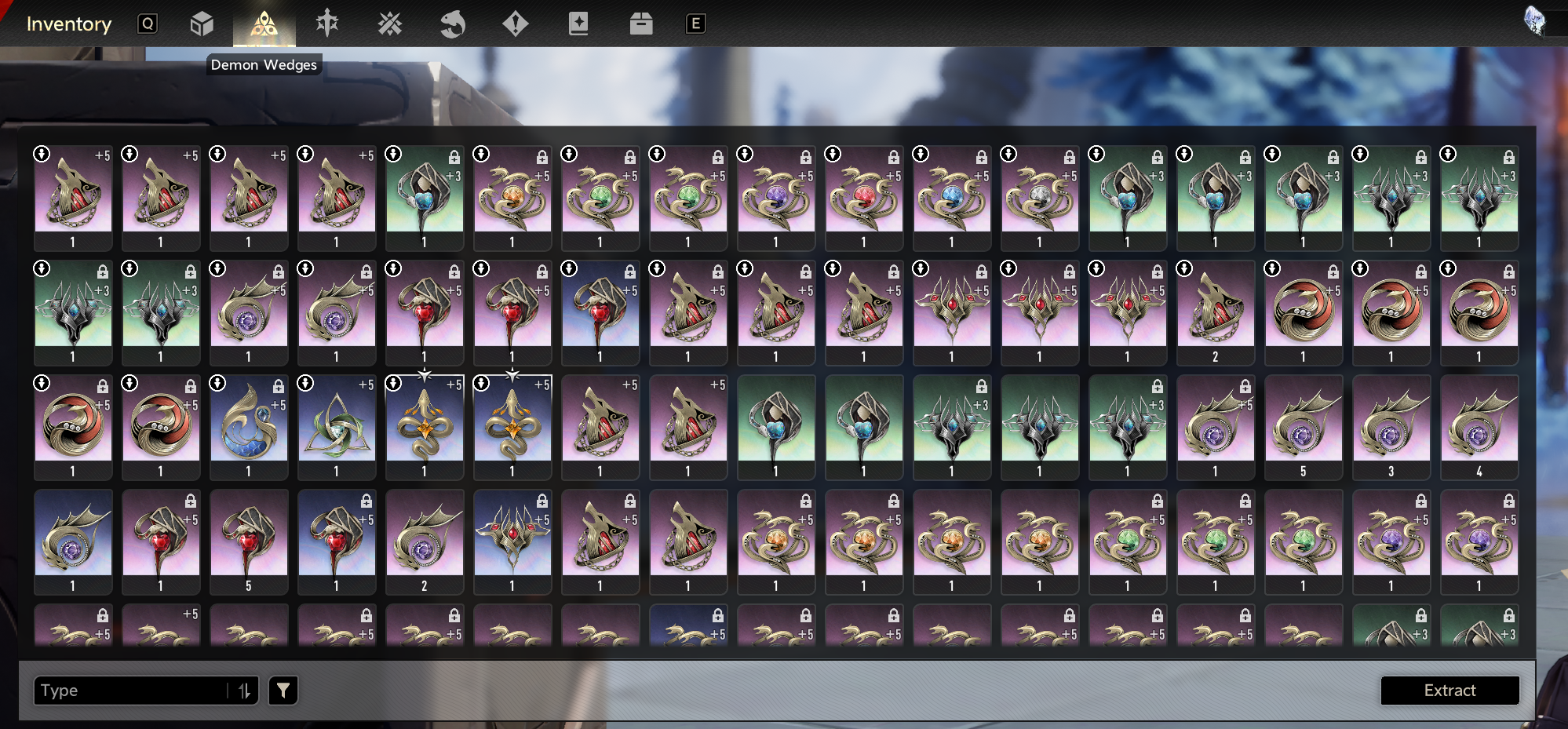The height and width of the screenshot is (729, 1568).
Task: Select the coiled serpent wedge with red gem
Action: pyautogui.click(x=863, y=198)
